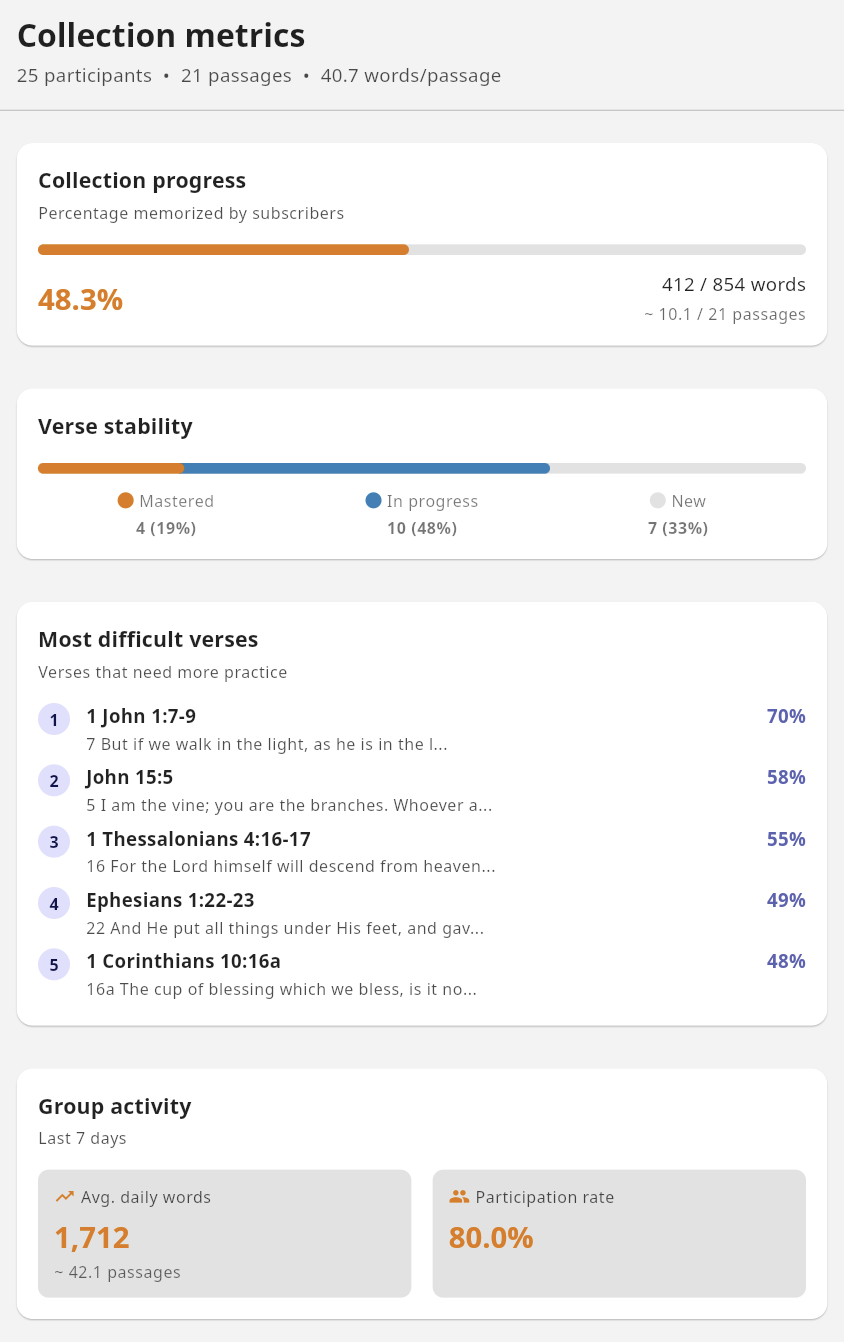Click the Avg. daily words stat card
Screen dimensions: 844x1342
pos(224,1233)
